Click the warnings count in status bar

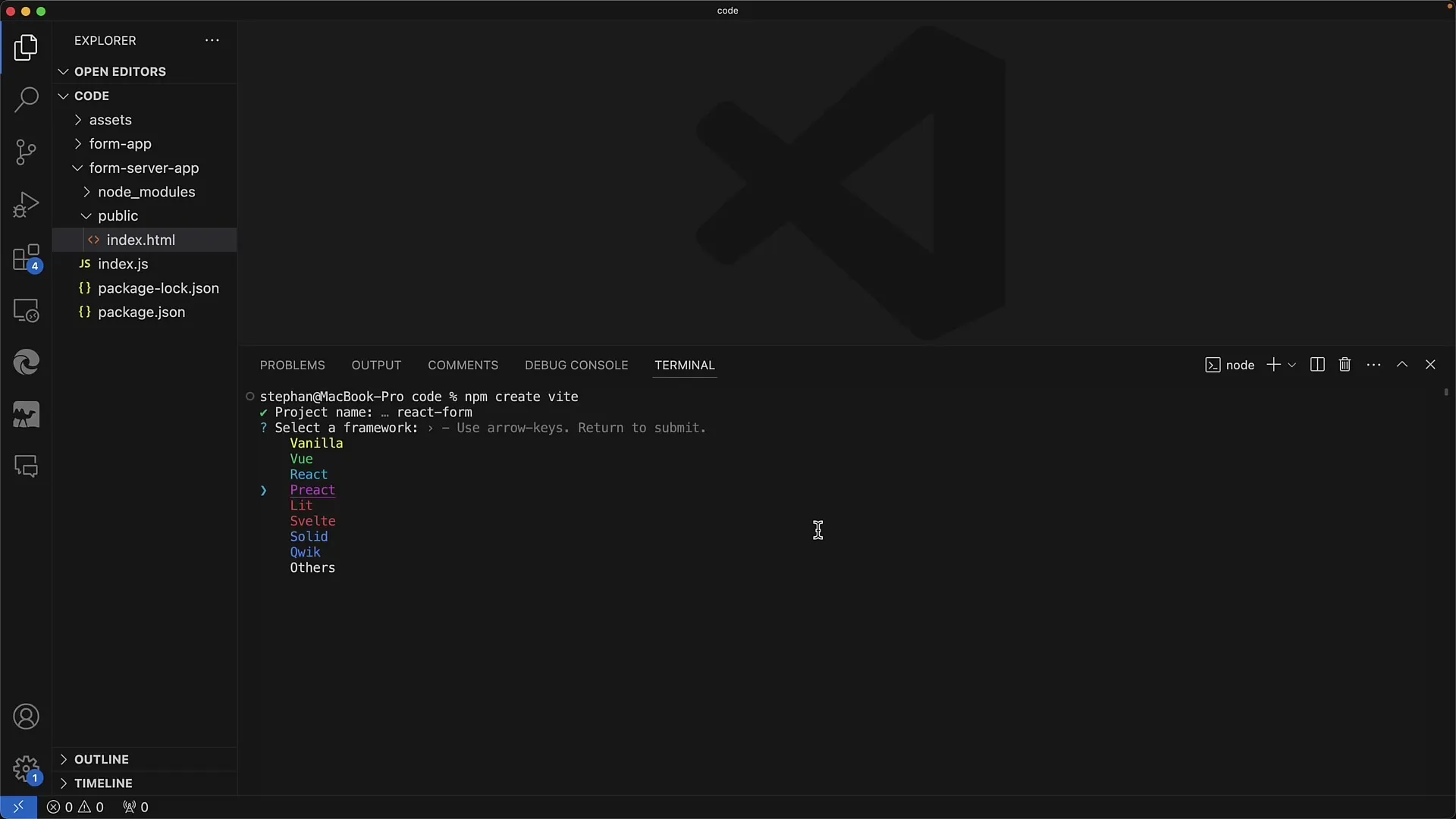click(x=90, y=807)
